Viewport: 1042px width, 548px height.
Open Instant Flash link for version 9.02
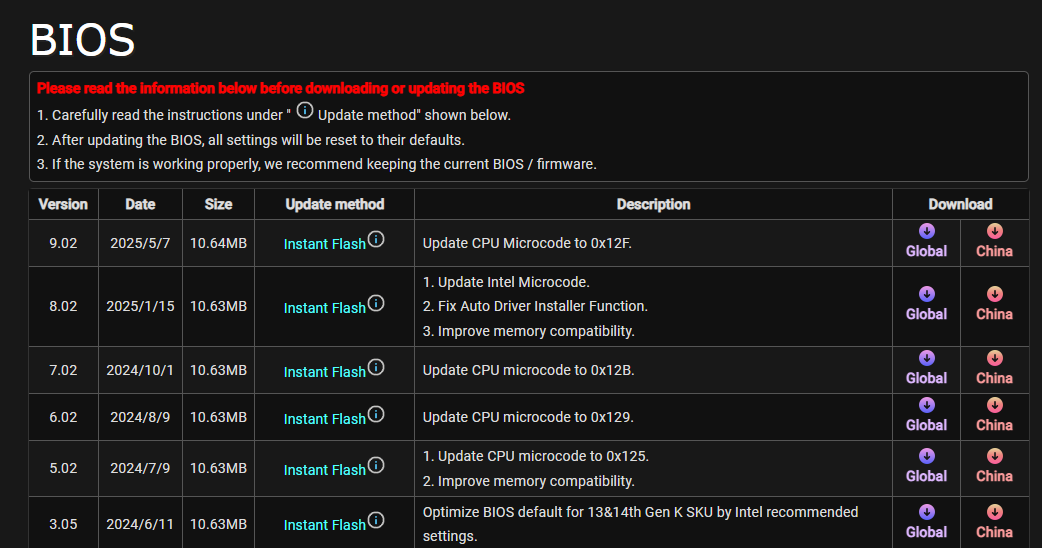pos(325,244)
